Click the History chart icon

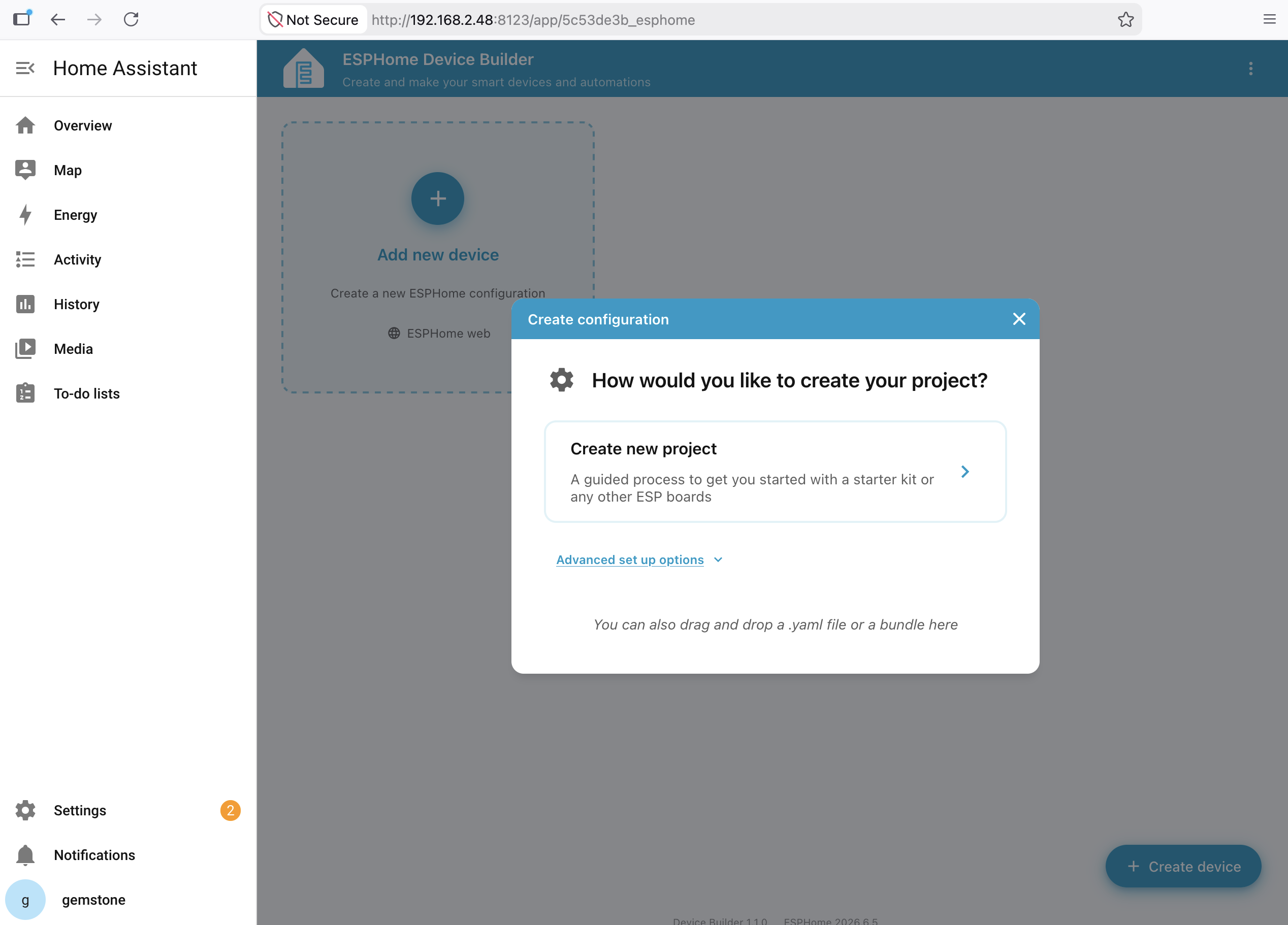coord(25,305)
